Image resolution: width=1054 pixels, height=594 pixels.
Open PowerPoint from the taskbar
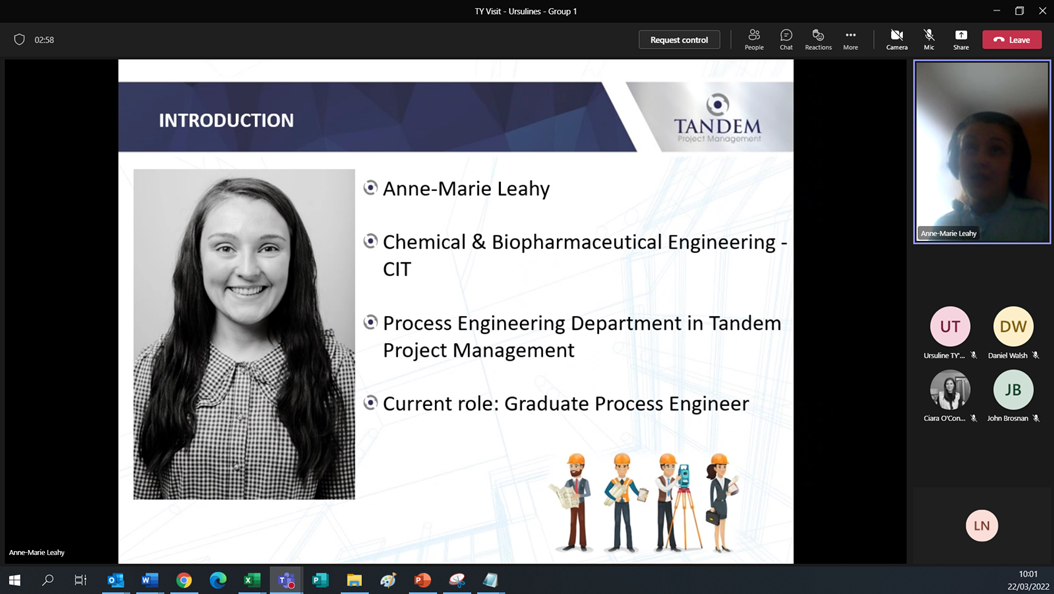pos(423,580)
